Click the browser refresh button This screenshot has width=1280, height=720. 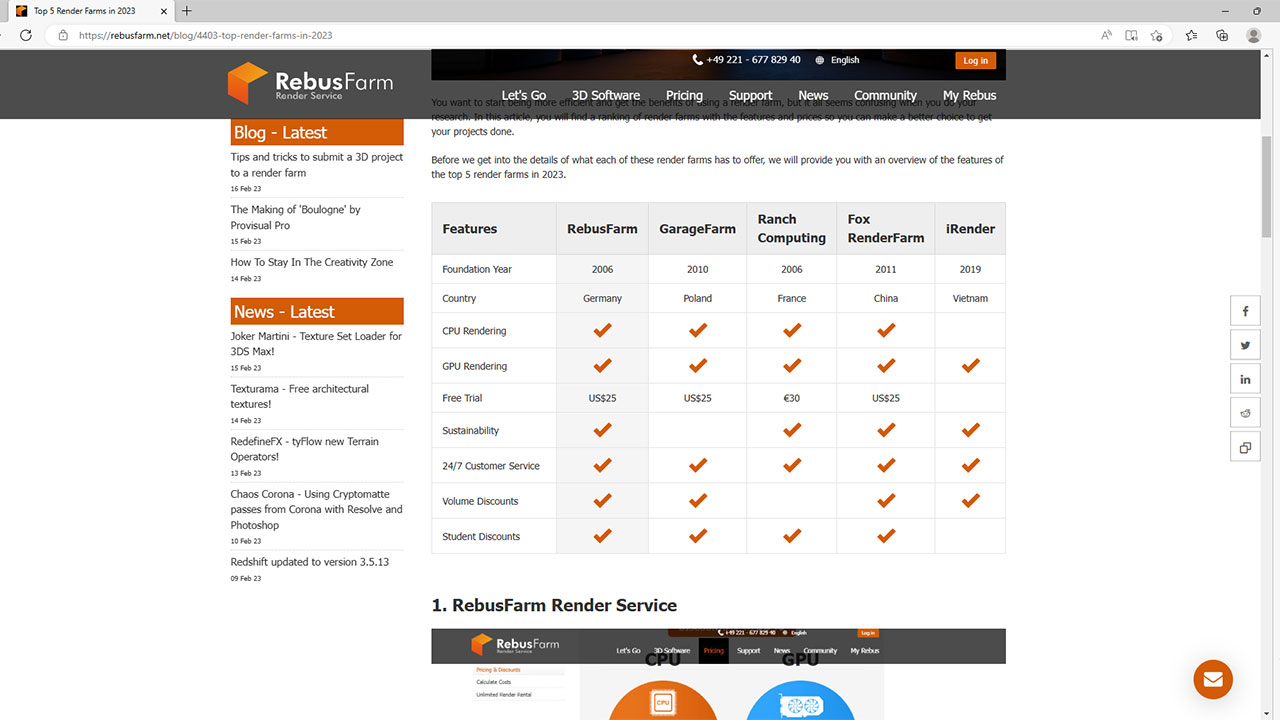pos(26,35)
